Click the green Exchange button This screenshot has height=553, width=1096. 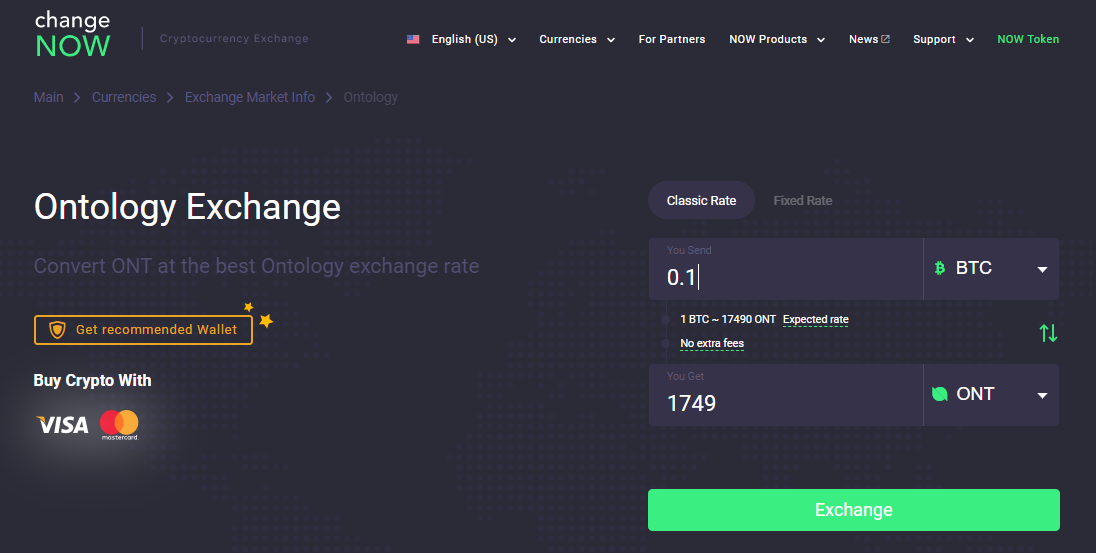(x=853, y=510)
